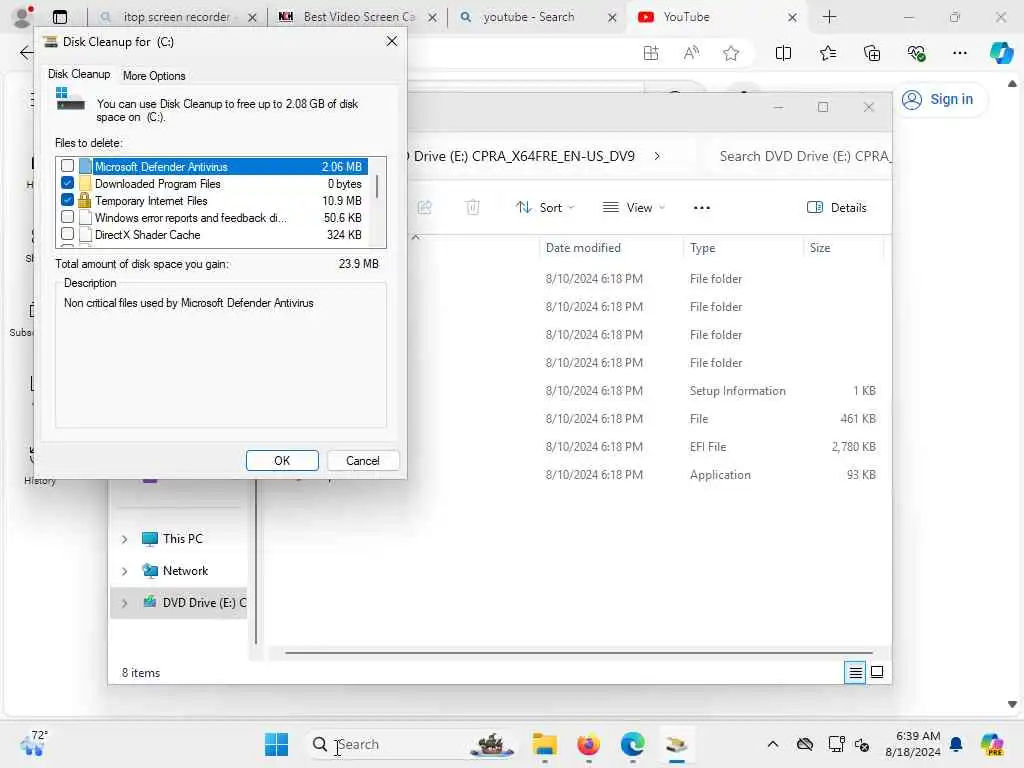The height and width of the screenshot is (768, 1024).
Task: Open a new browser tab
Action: tap(829, 17)
